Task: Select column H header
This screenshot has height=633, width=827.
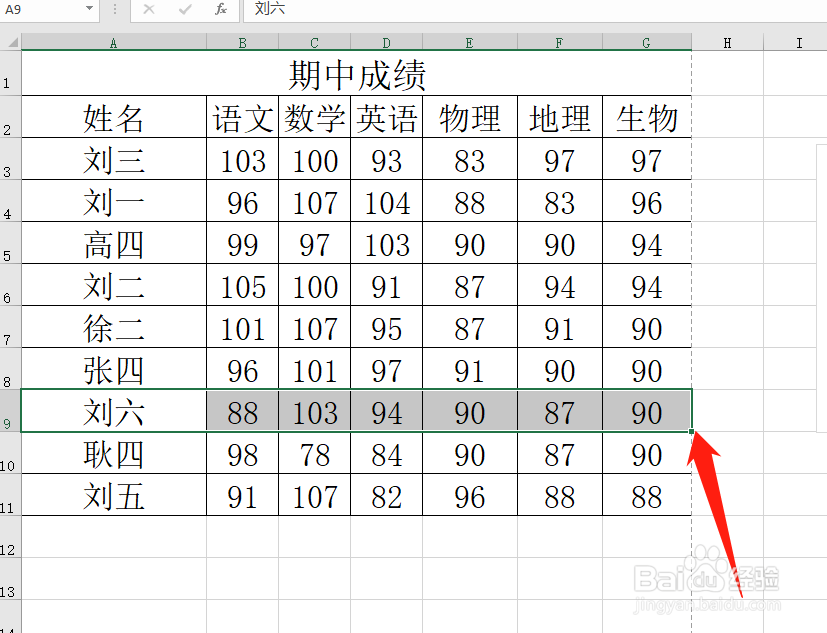Action: point(727,42)
